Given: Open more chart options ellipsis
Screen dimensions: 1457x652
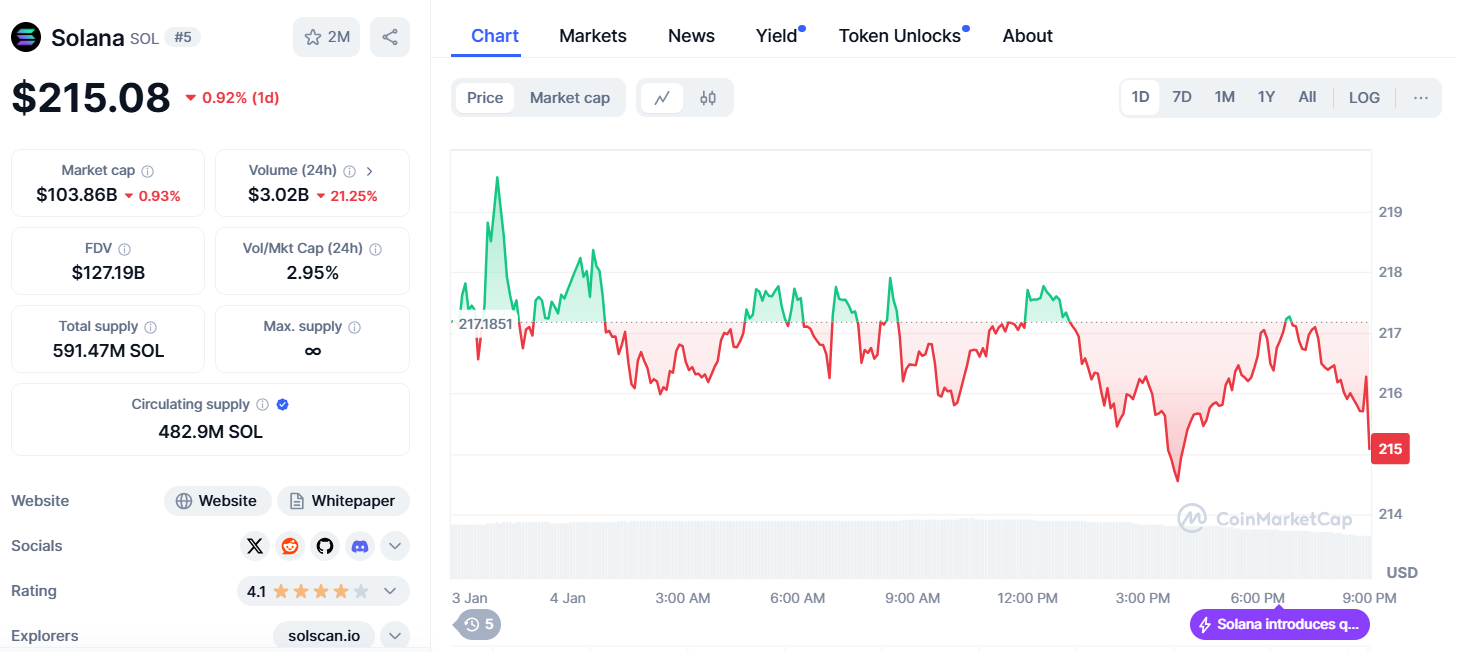Looking at the screenshot, I should (1421, 98).
